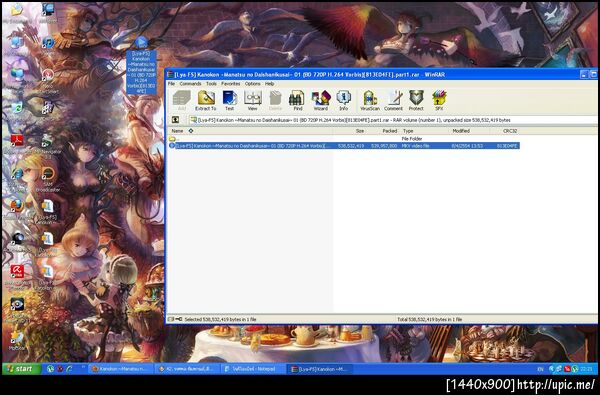Click the "Selected 538,532,419 bytes" status text
The image size is (600, 395).
(x=220, y=319)
